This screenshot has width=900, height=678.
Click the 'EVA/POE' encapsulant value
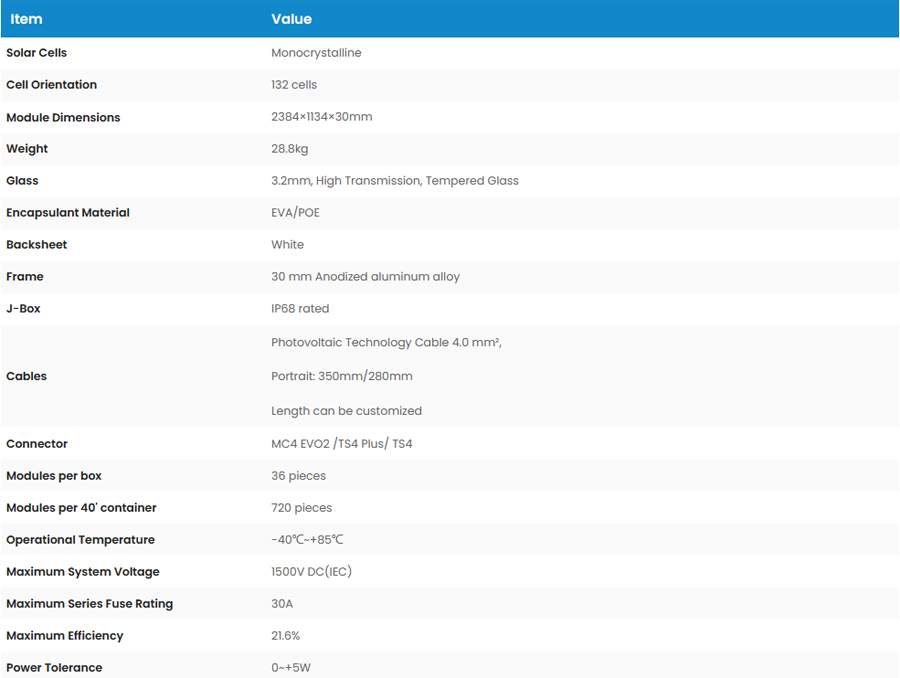[295, 213]
